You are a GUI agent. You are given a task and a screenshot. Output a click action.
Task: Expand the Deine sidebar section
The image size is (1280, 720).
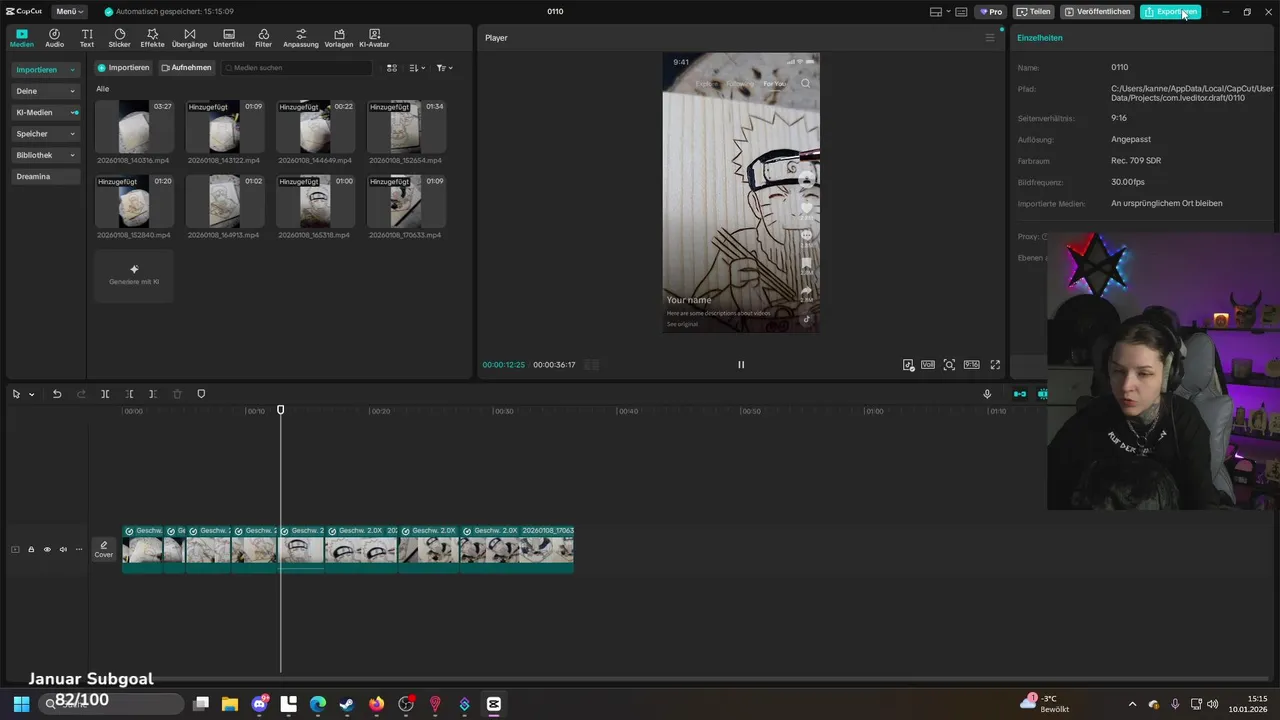46,91
